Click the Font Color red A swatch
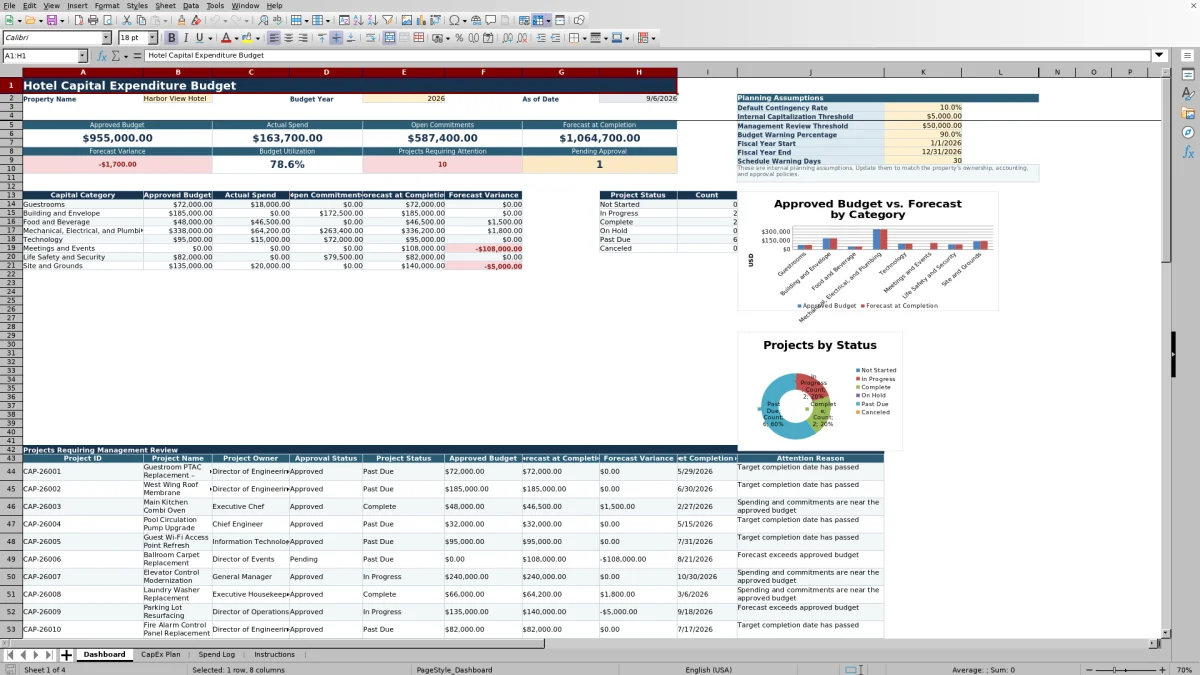The width and height of the screenshot is (1200, 675). click(x=226, y=38)
